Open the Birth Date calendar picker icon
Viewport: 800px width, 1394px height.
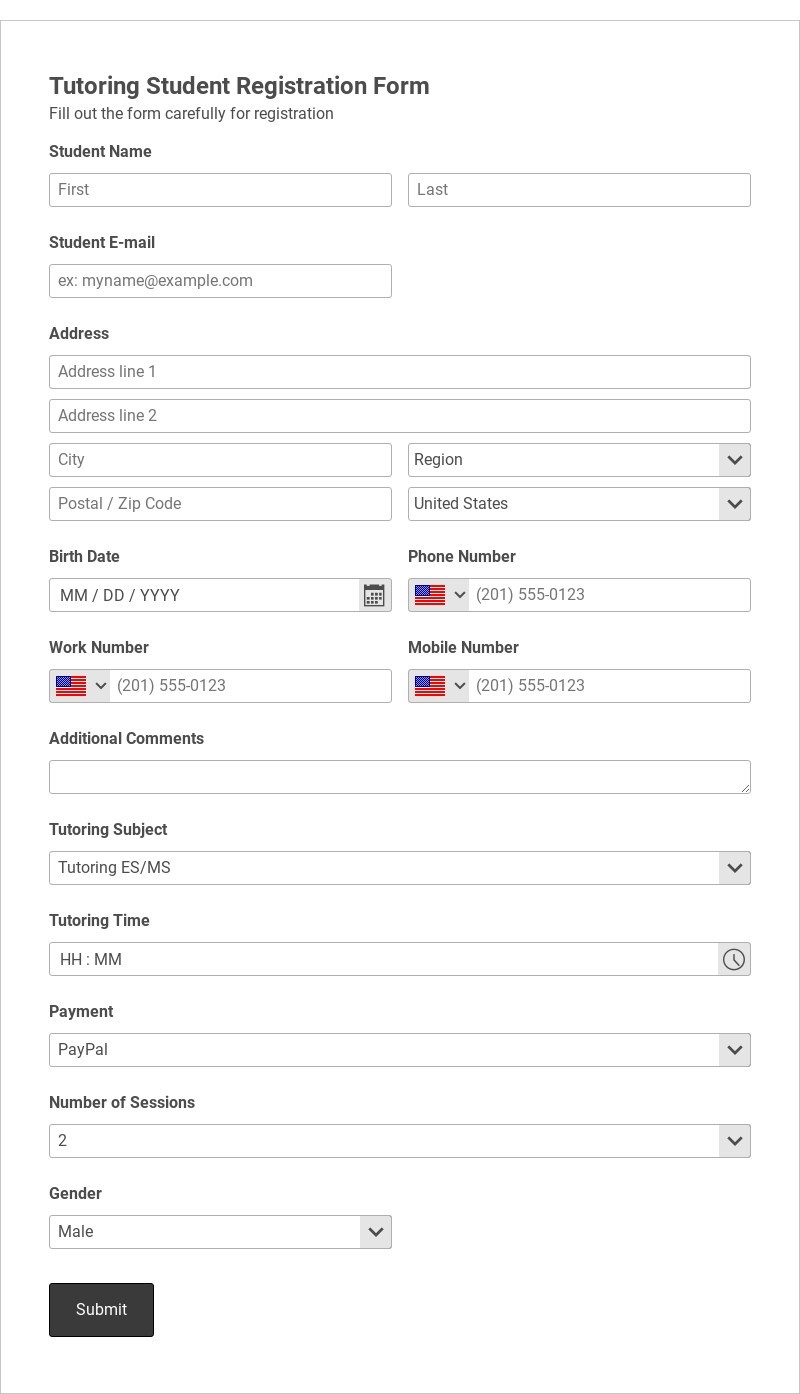coord(374,595)
